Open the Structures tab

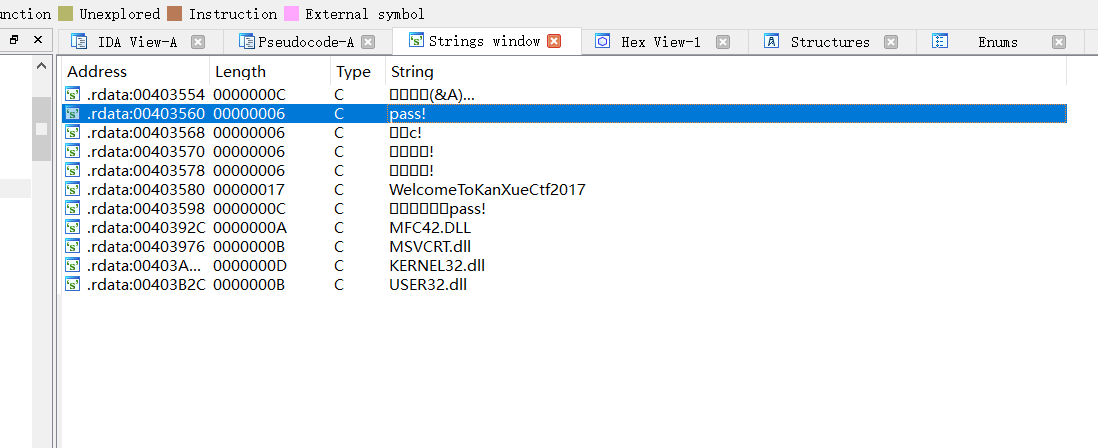830,42
